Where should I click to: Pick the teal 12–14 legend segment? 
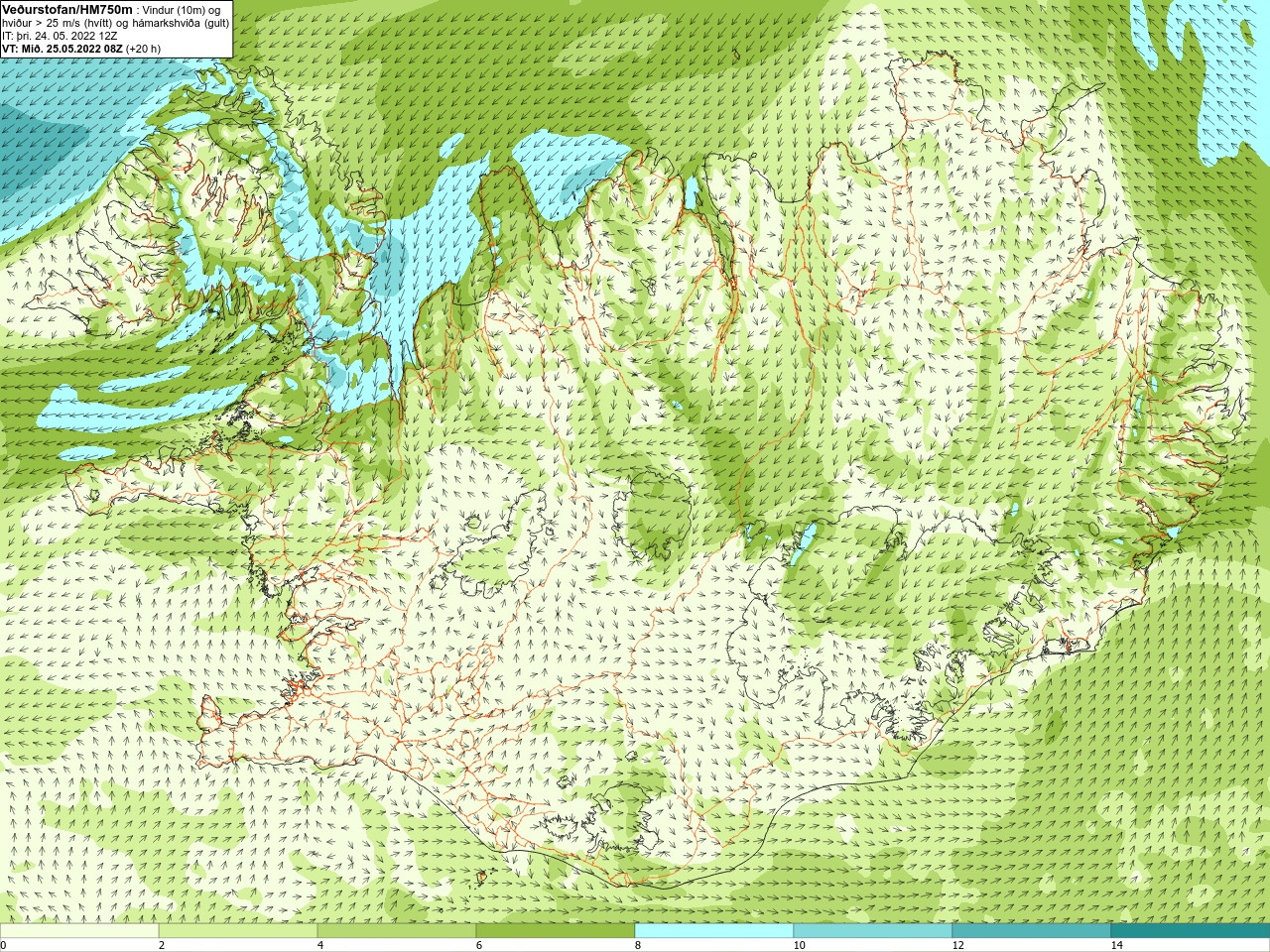[x=1032, y=931]
